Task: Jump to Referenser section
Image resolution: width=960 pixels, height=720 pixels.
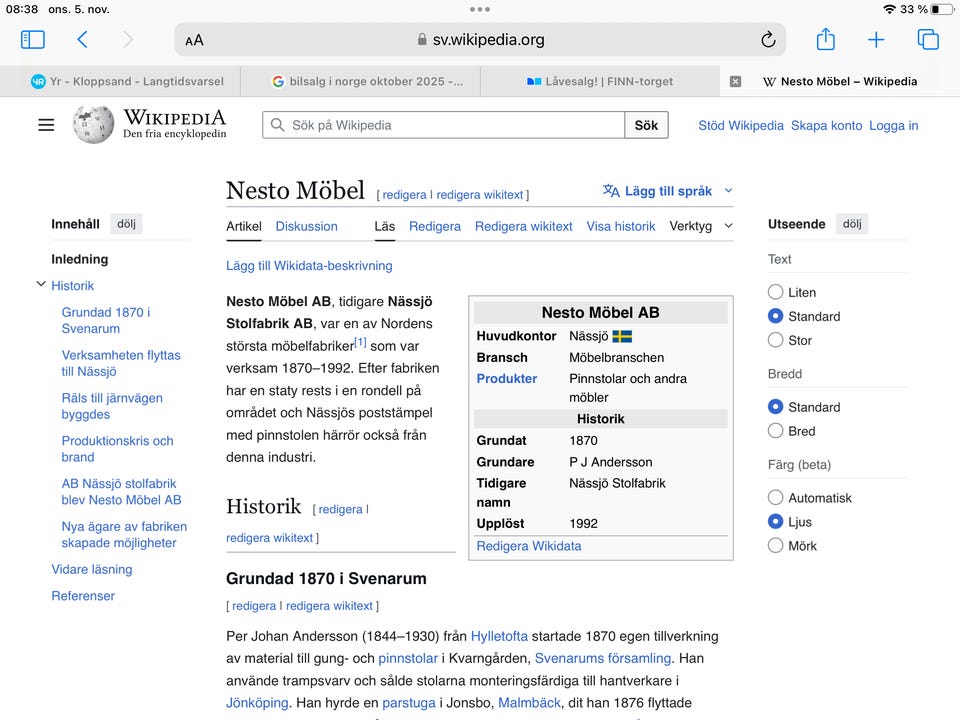Action: pyautogui.click(x=83, y=596)
